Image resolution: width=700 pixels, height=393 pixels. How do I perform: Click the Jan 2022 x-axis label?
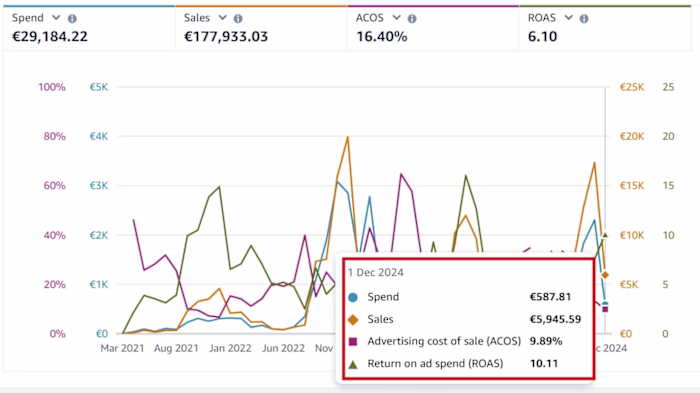coord(230,348)
